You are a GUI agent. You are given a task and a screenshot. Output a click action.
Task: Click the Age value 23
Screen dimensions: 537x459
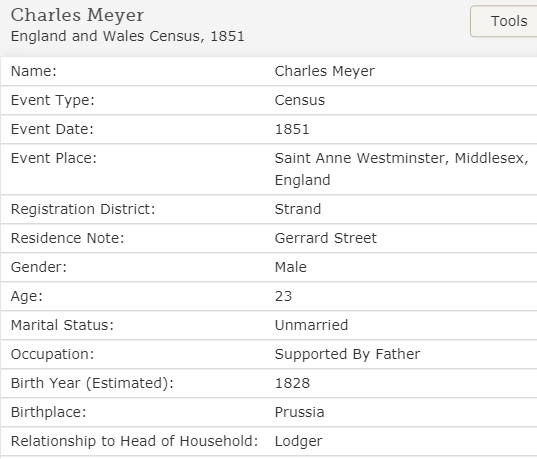(283, 296)
